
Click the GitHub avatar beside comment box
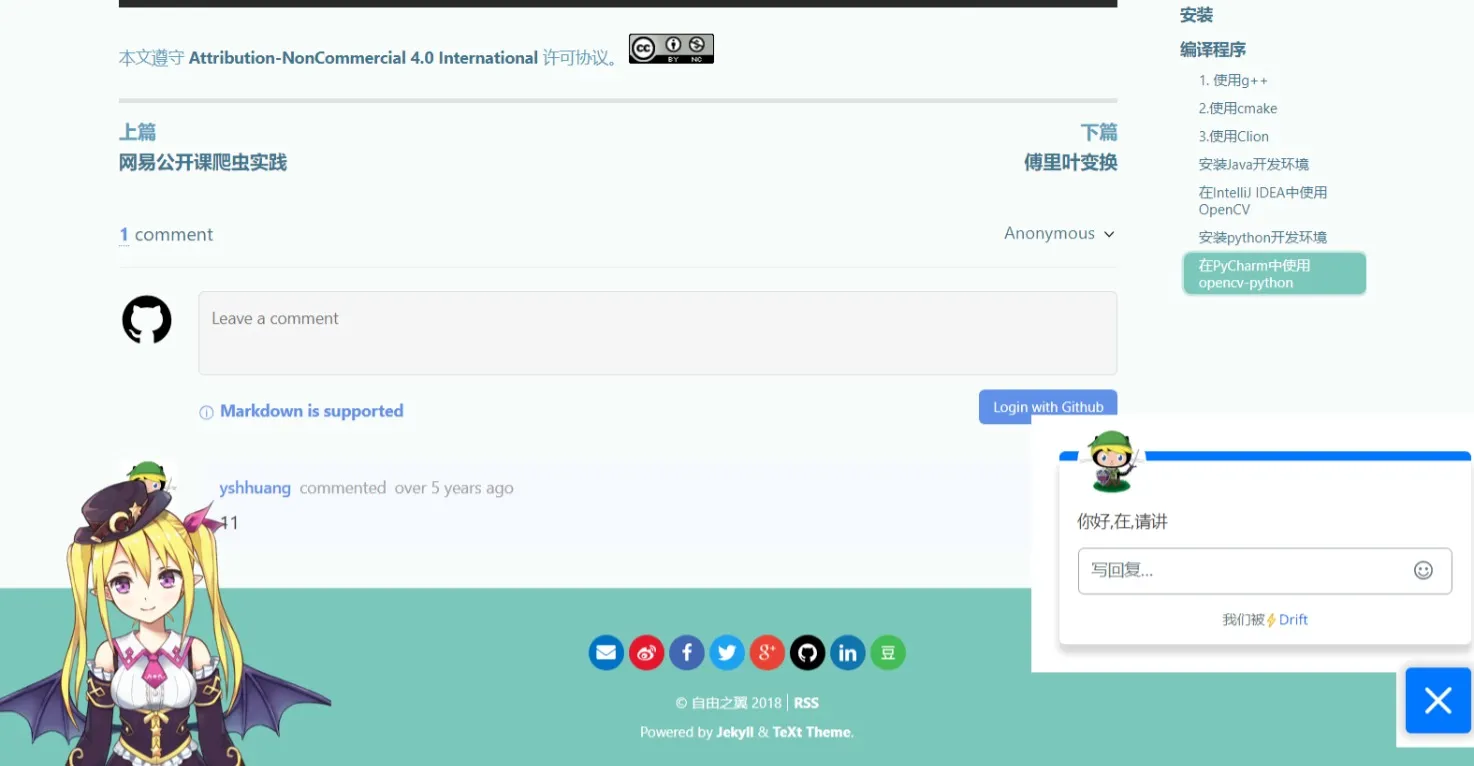click(x=147, y=320)
